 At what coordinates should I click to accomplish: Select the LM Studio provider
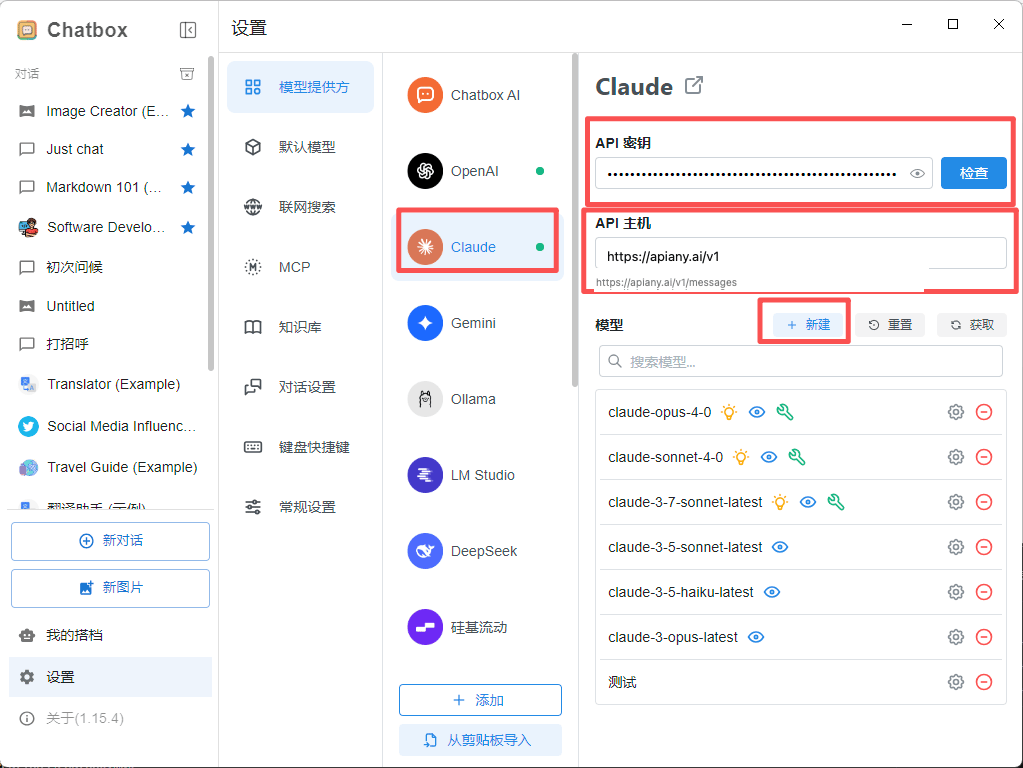tap(480, 475)
